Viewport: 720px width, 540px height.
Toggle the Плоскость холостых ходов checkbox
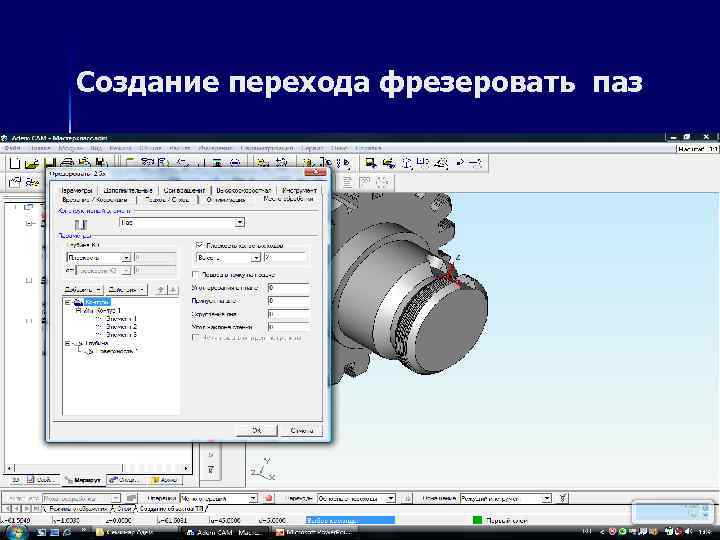[x=199, y=245]
